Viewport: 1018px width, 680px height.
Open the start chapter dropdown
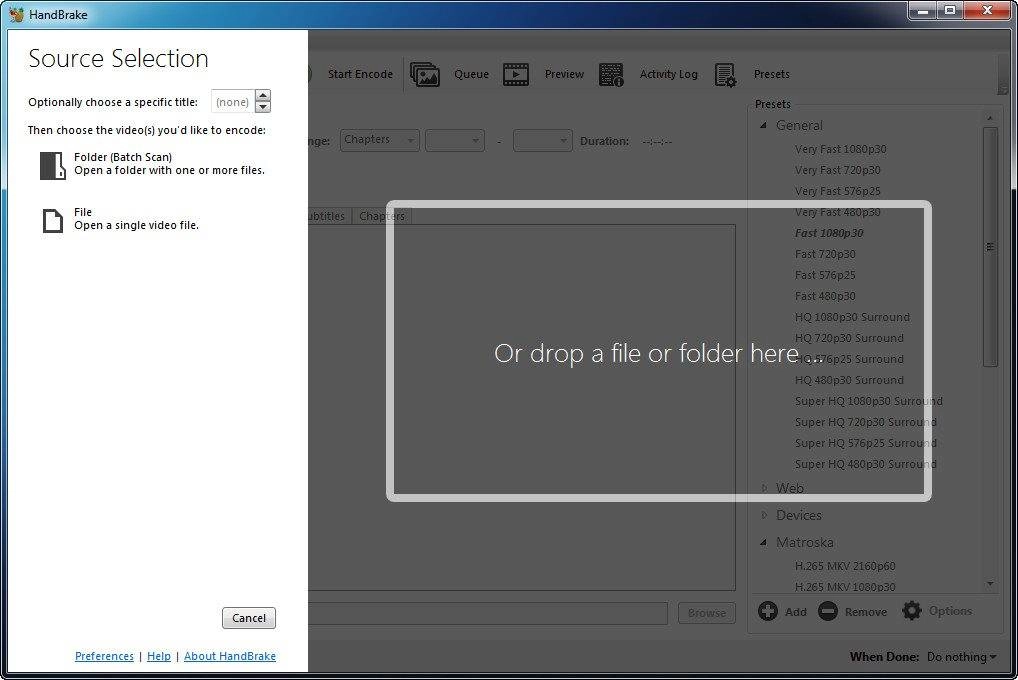tap(454, 140)
